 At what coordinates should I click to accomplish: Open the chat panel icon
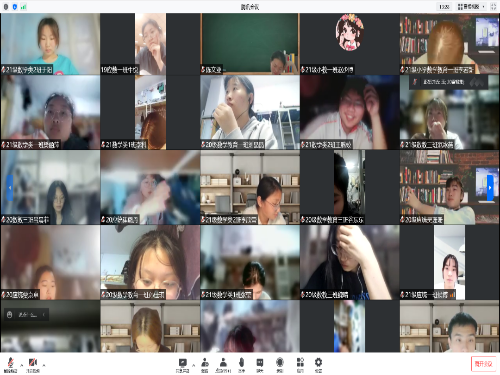[x=260, y=365]
